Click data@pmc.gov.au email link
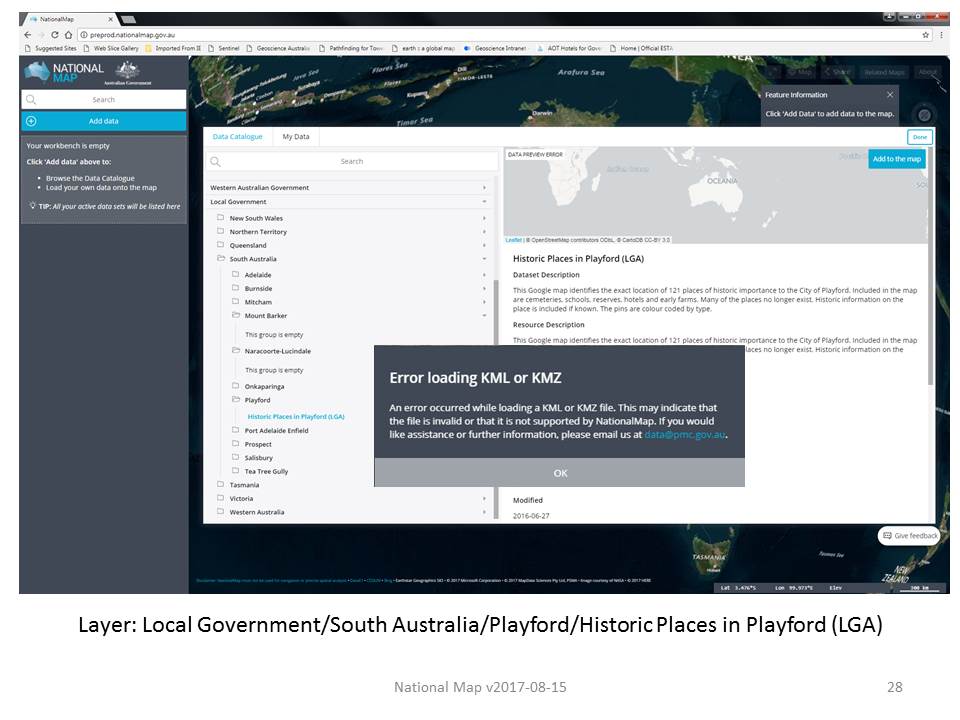This screenshot has width=960, height=720. [x=684, y=434]
